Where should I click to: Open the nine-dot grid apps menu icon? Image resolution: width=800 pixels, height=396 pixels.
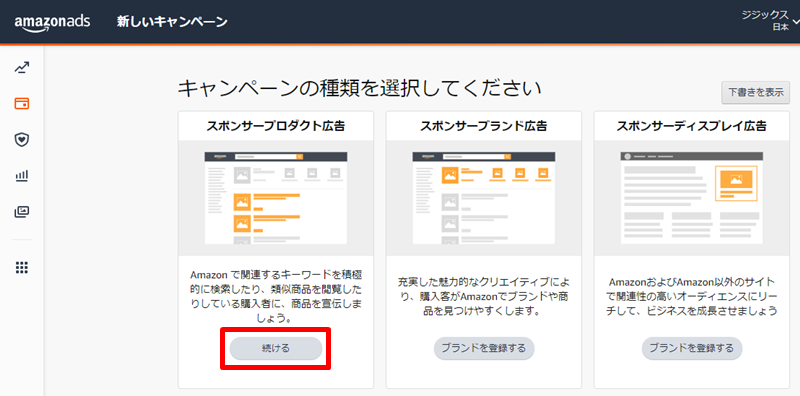(21, 267)
